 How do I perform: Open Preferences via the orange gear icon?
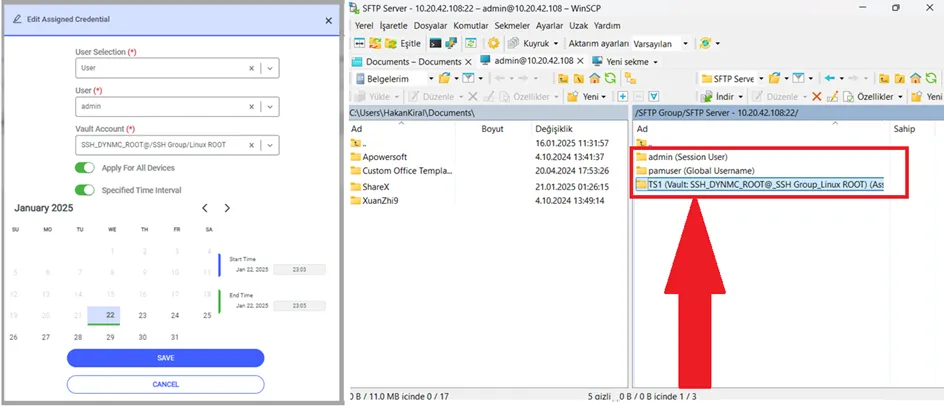(494, 43)
